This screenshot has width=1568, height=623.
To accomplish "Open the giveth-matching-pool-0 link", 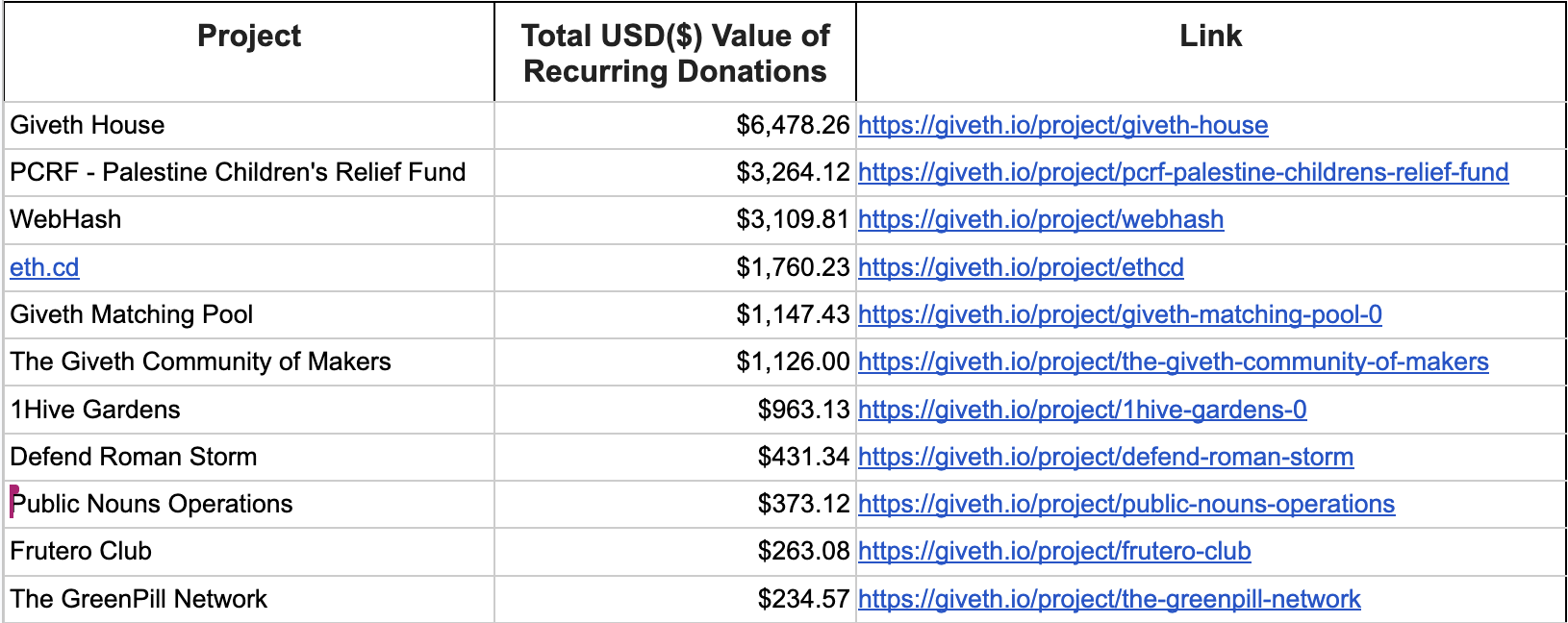I will [x=1119, y=314].
